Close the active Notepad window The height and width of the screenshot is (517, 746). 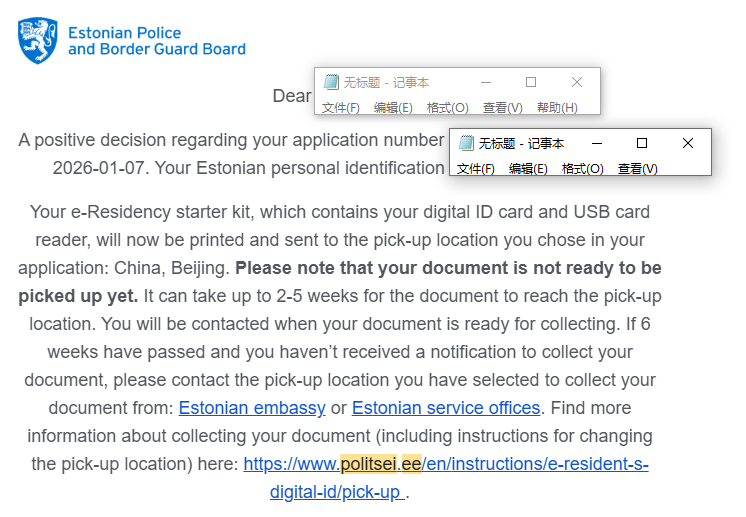(x=688, y=144)
